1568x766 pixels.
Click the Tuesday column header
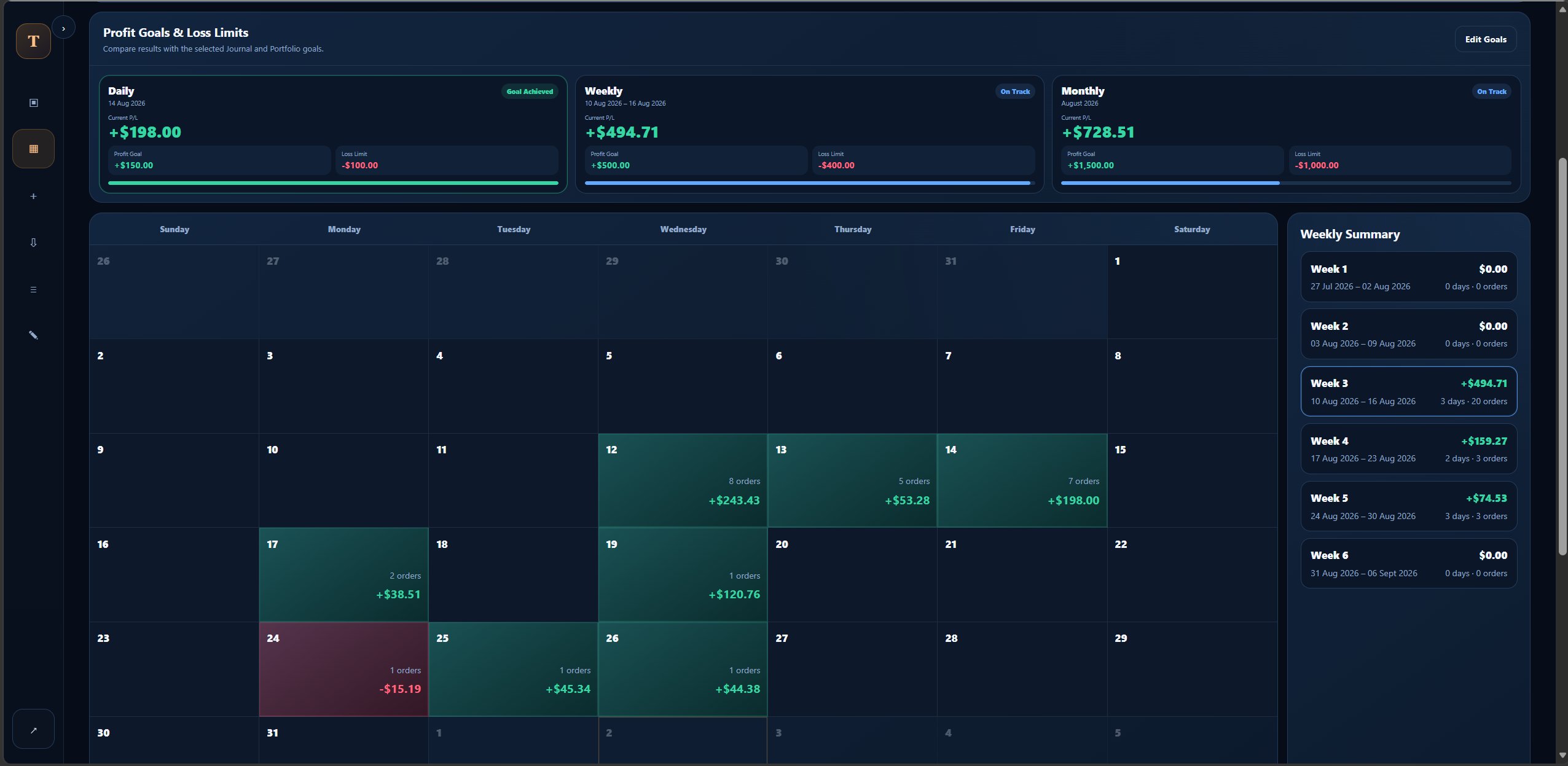tap(514, 229)
